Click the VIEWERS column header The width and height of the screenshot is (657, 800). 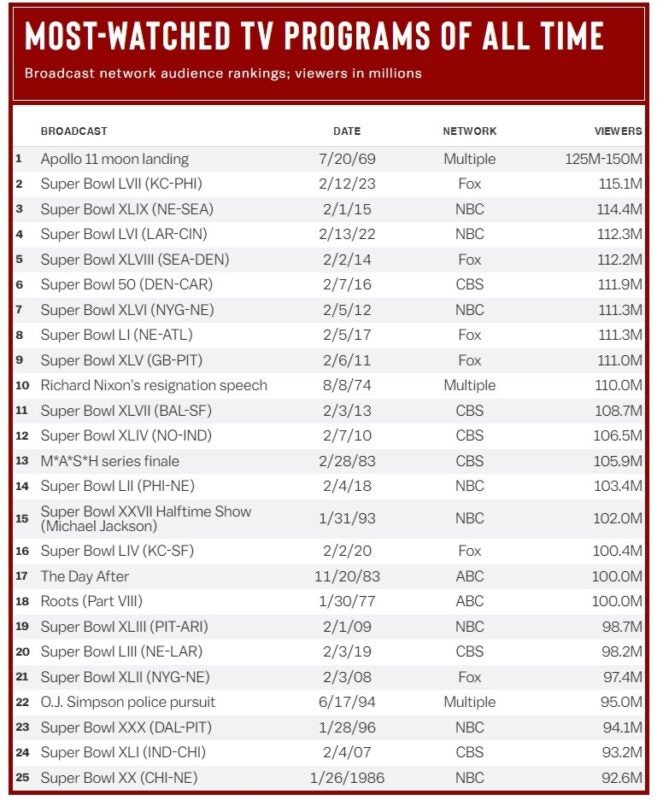coord(617,131)
